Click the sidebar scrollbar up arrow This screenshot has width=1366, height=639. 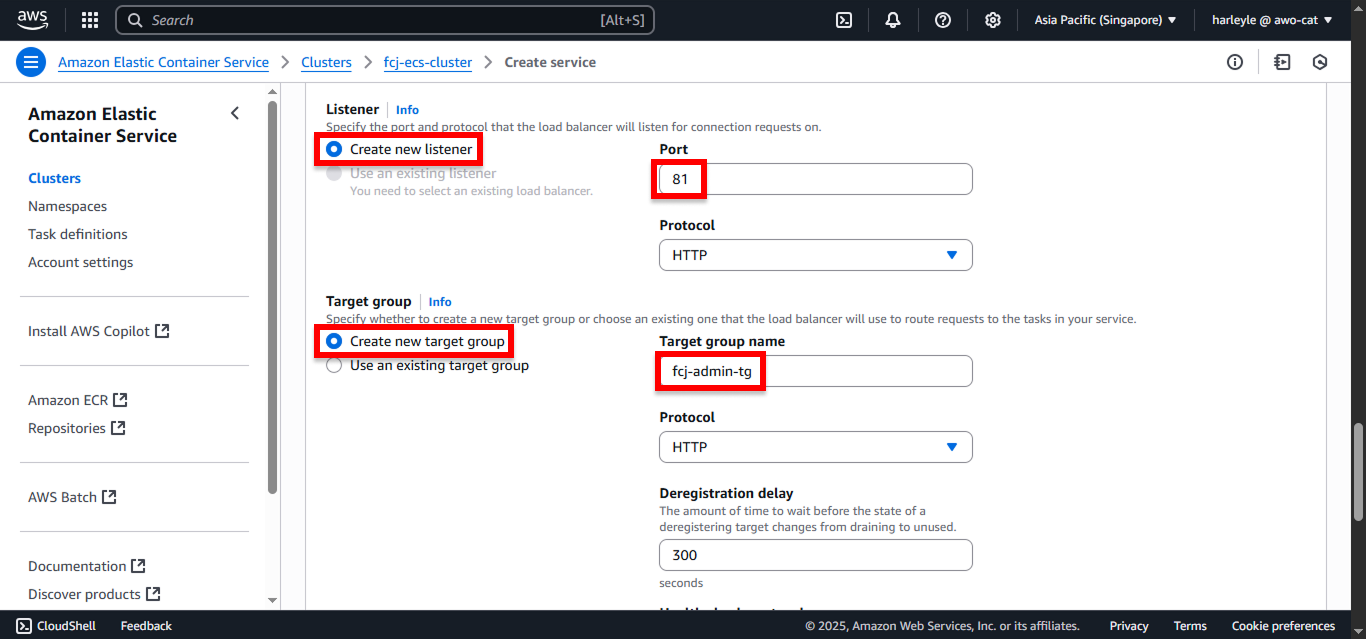coord(272,91)
